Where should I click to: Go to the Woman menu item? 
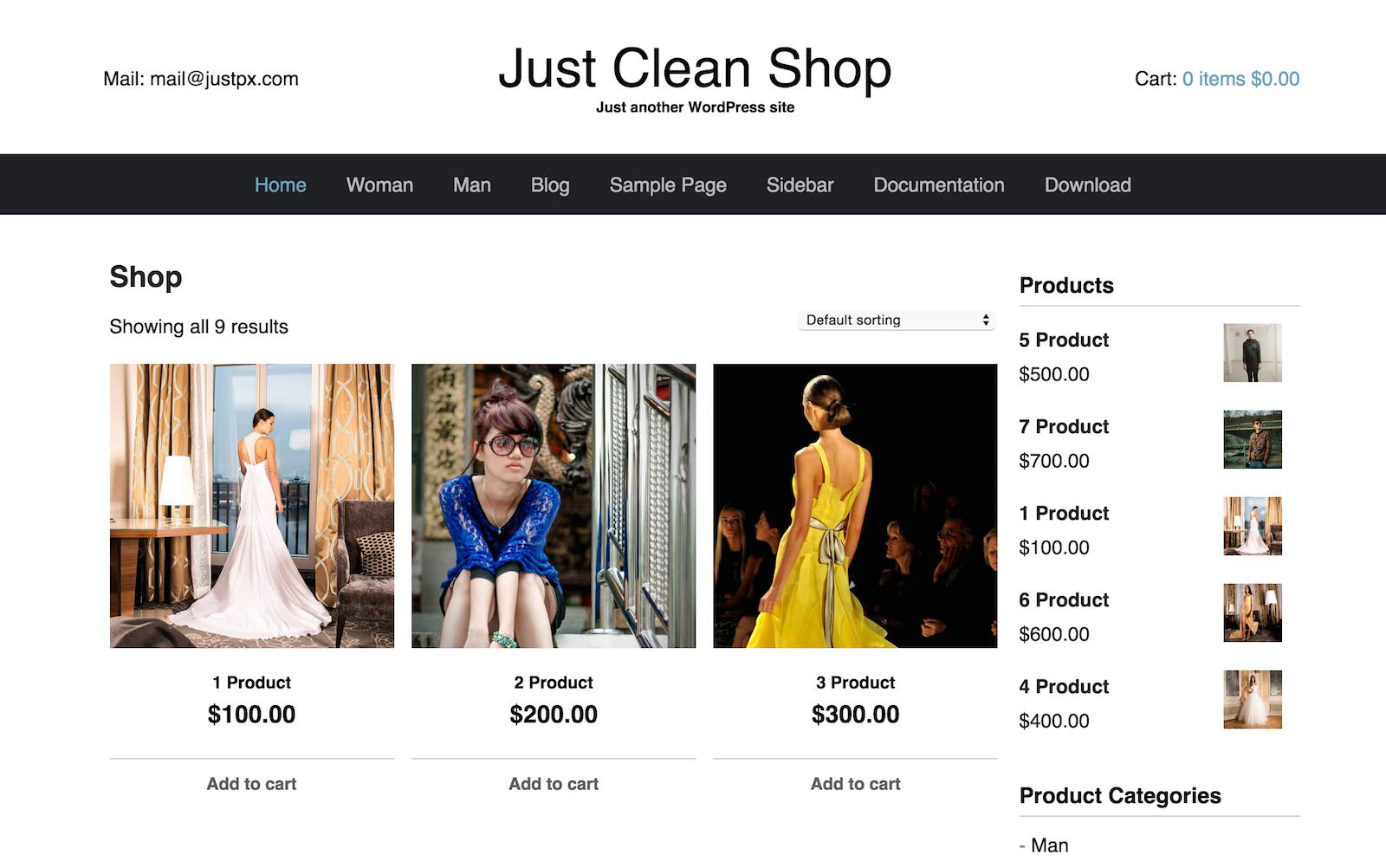tap(379, 185)
